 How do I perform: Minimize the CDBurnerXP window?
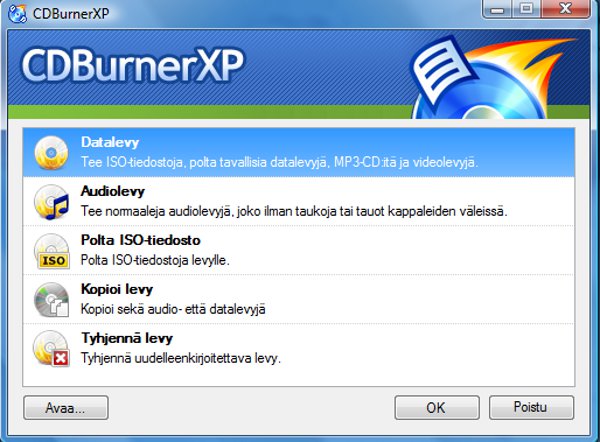[x=497, y=9]
